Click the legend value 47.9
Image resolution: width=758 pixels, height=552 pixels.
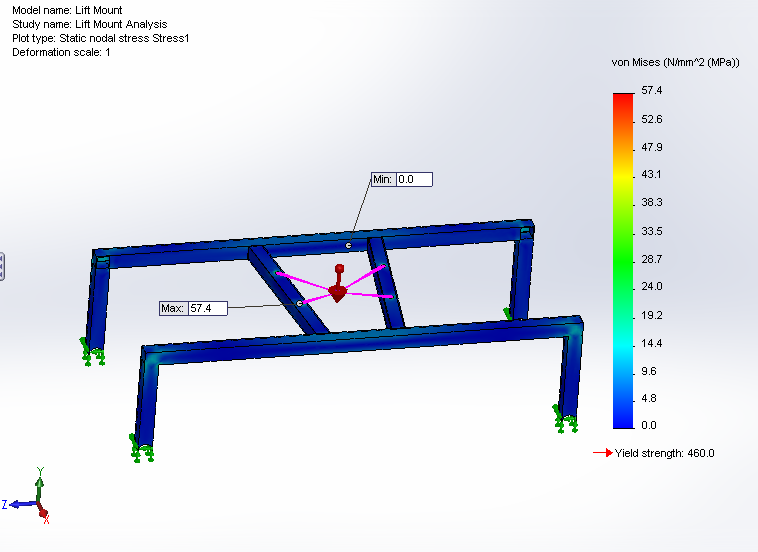tap(652, 147)
